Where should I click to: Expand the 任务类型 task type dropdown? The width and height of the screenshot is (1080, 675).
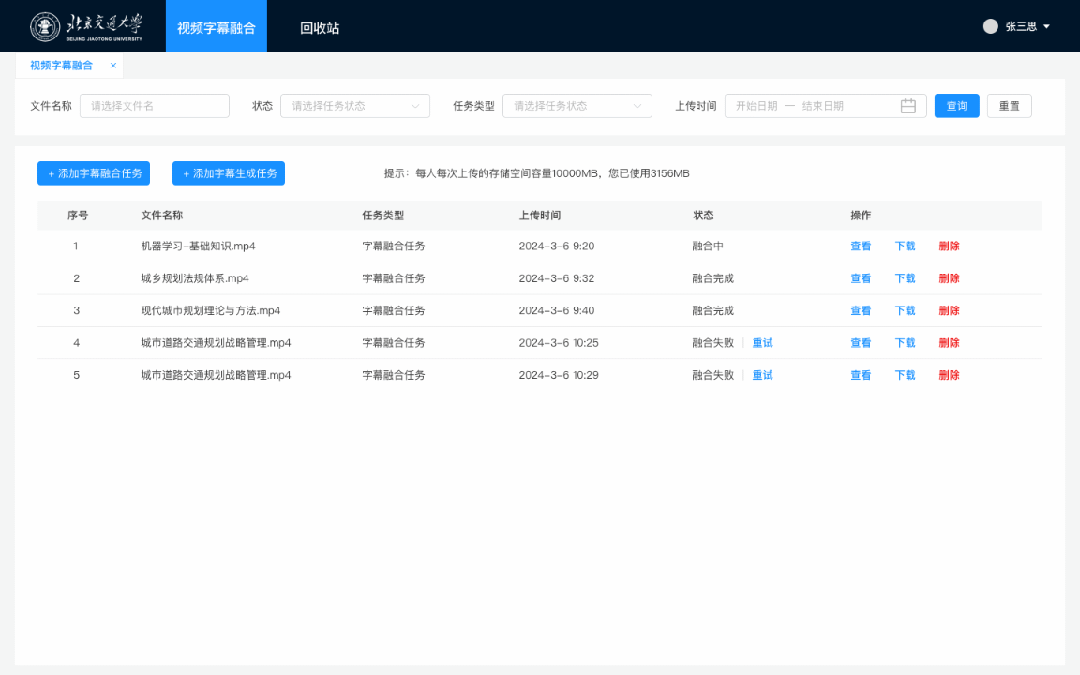pyautogui.click(x=577, y=106)
